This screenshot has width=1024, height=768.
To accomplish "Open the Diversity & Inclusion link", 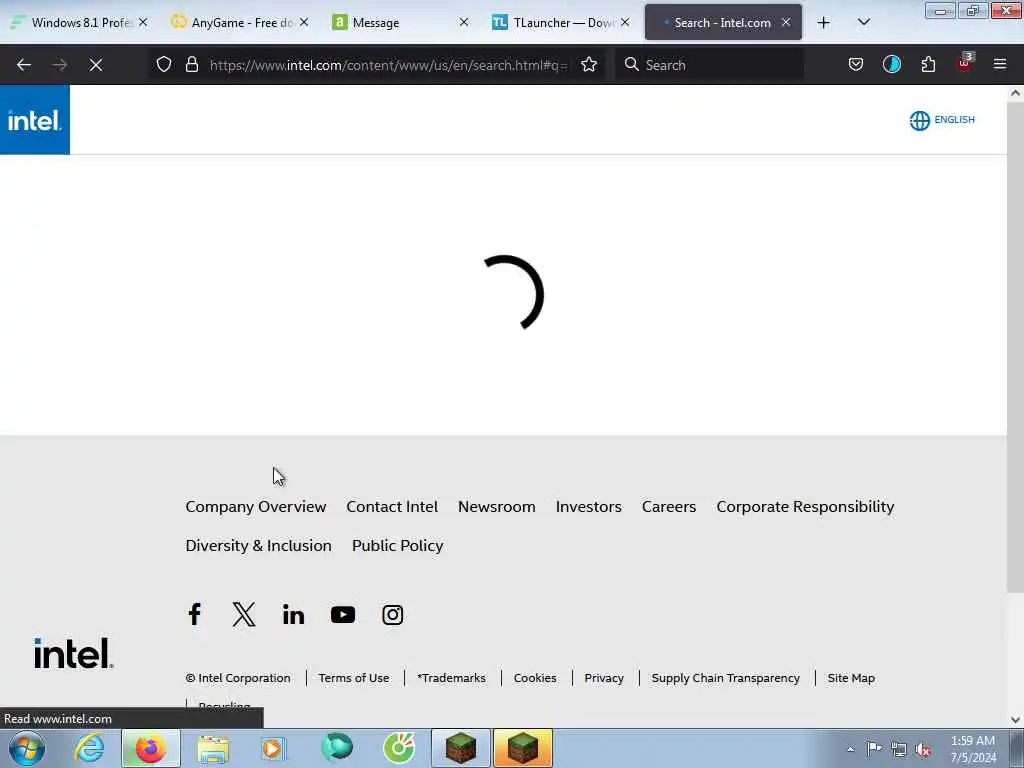I will click(x=258, y=545).
